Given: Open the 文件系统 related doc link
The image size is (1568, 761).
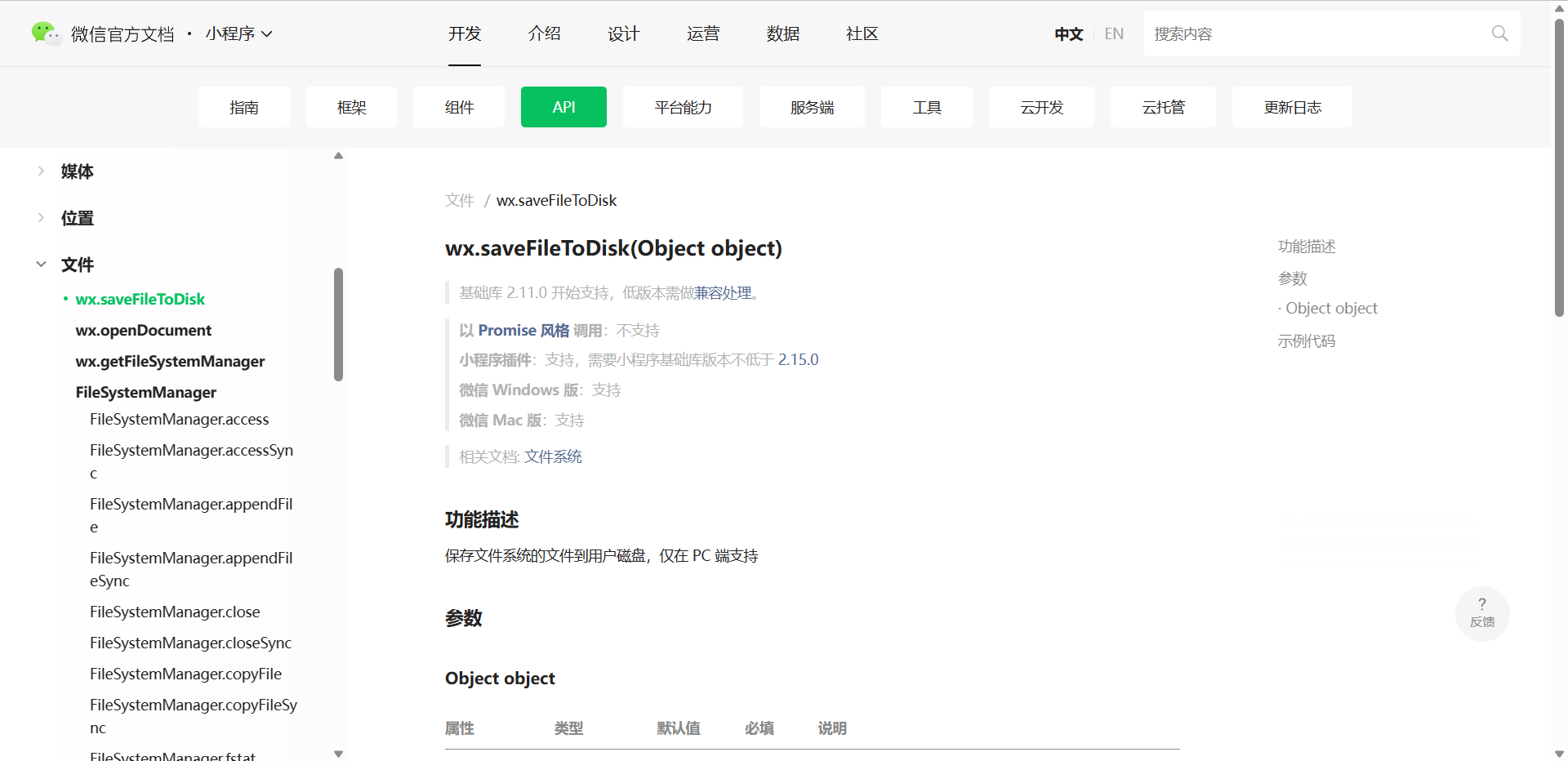Looking at the screenshot, I should [553, 456].
